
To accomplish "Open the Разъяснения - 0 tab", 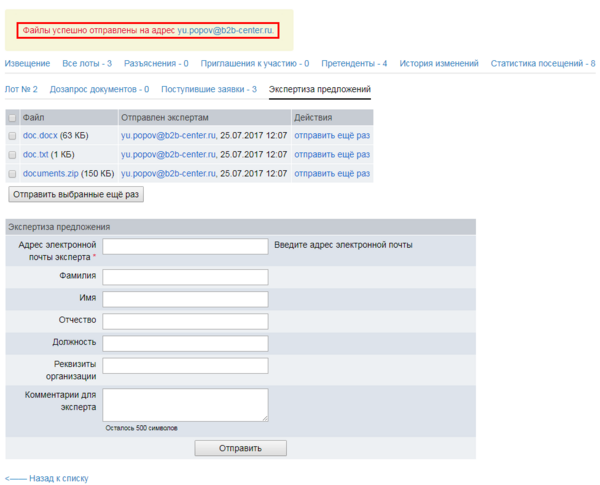I will click(x=156, y=63).
